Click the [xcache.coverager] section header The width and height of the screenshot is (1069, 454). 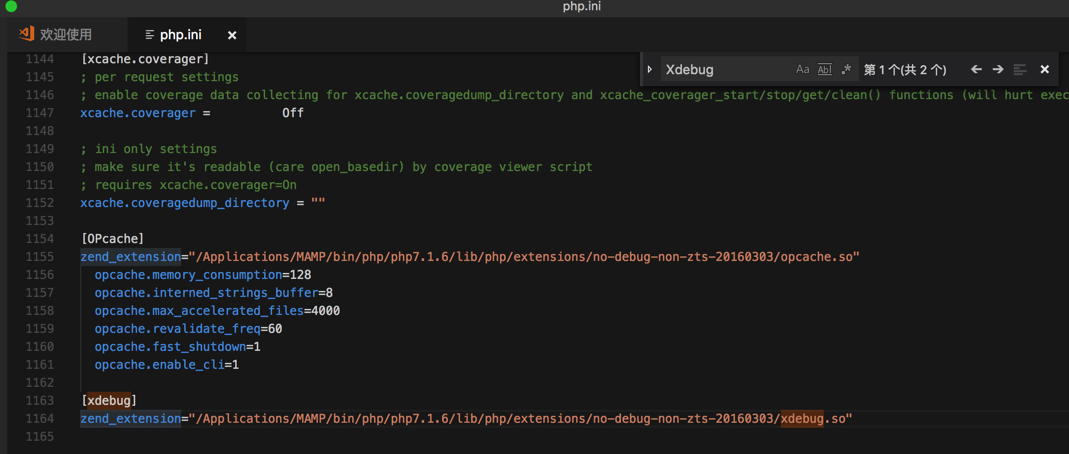[145, 59]
